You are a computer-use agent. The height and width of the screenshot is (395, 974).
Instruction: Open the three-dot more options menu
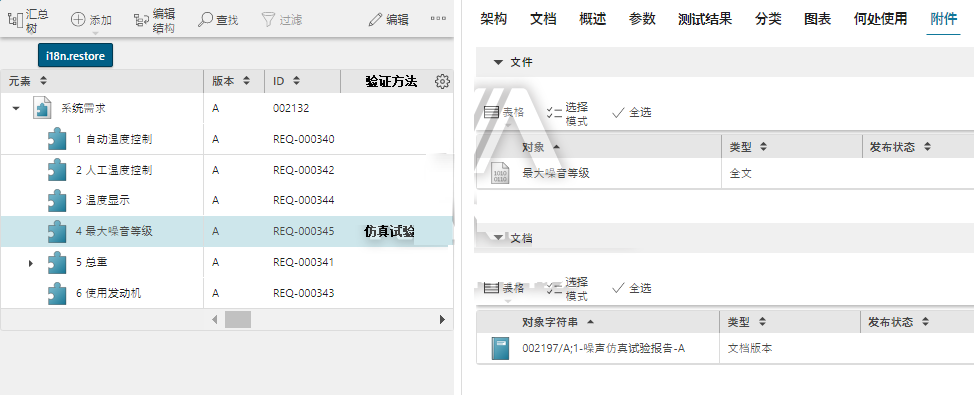point(439,19)
